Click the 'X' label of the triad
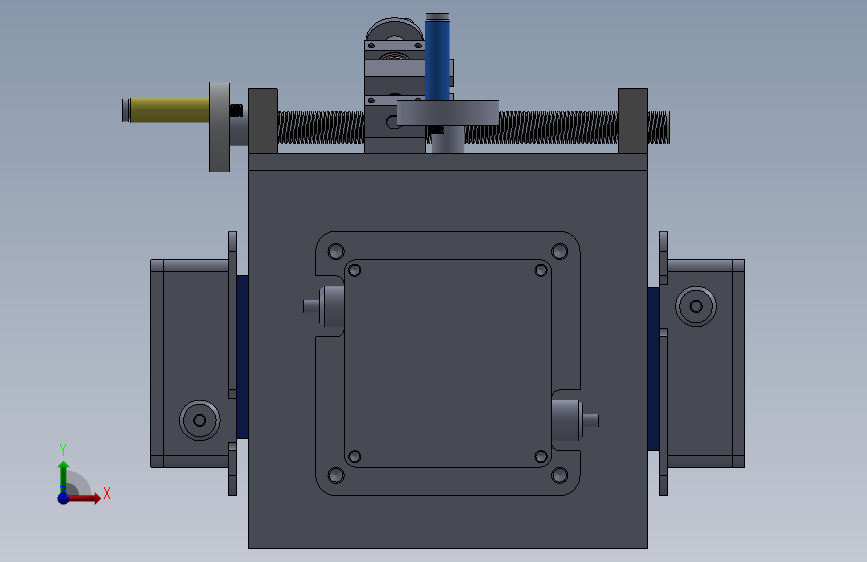 (x=107, y=493)
